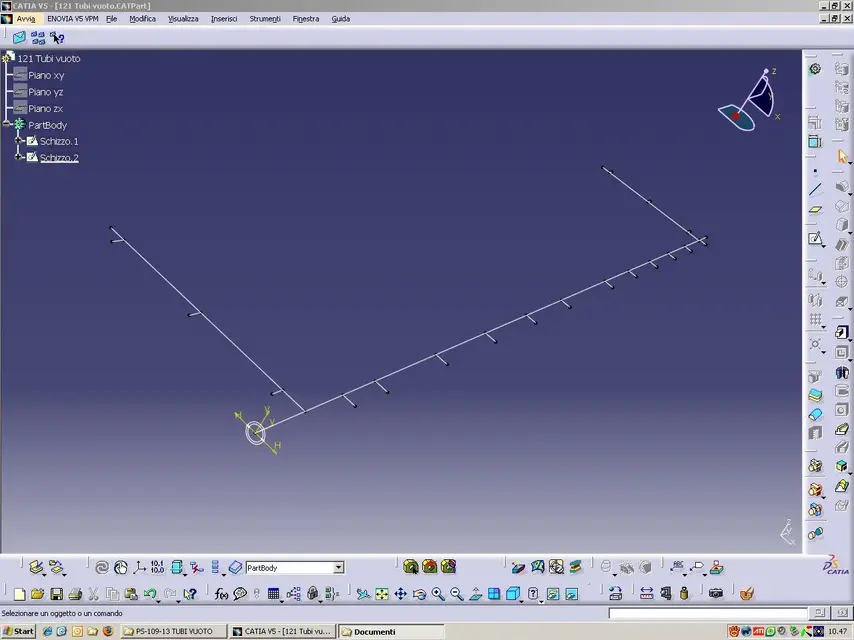
Task: Switch to Documenti taskbar window
Action: pos(391,631)
